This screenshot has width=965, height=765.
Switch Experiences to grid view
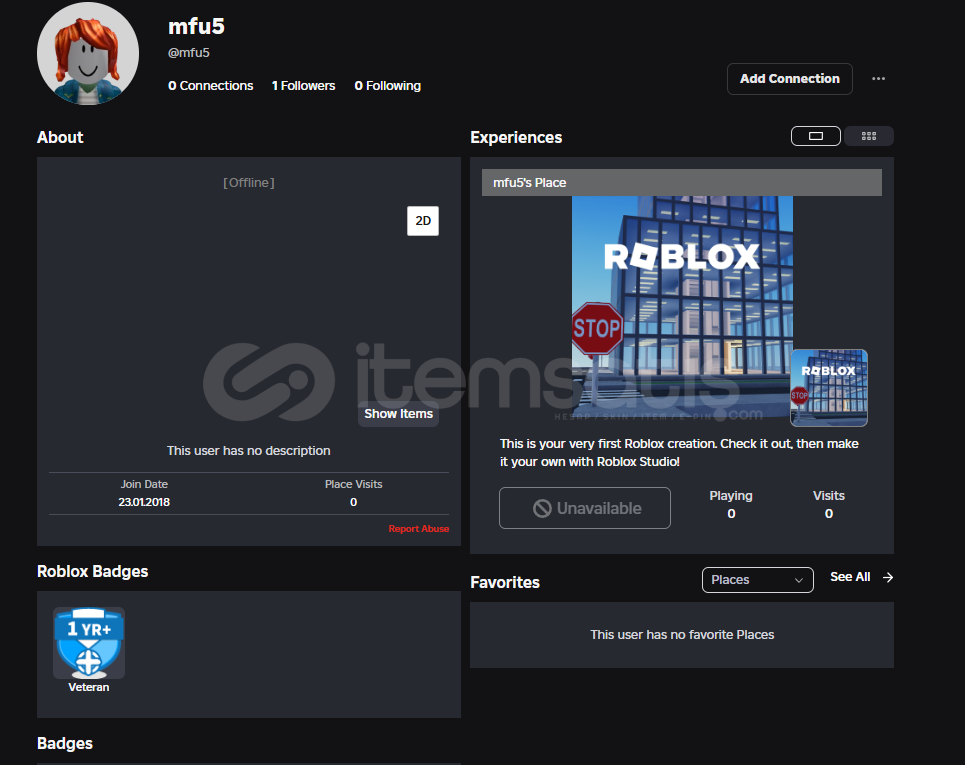(x=868, y=136)
